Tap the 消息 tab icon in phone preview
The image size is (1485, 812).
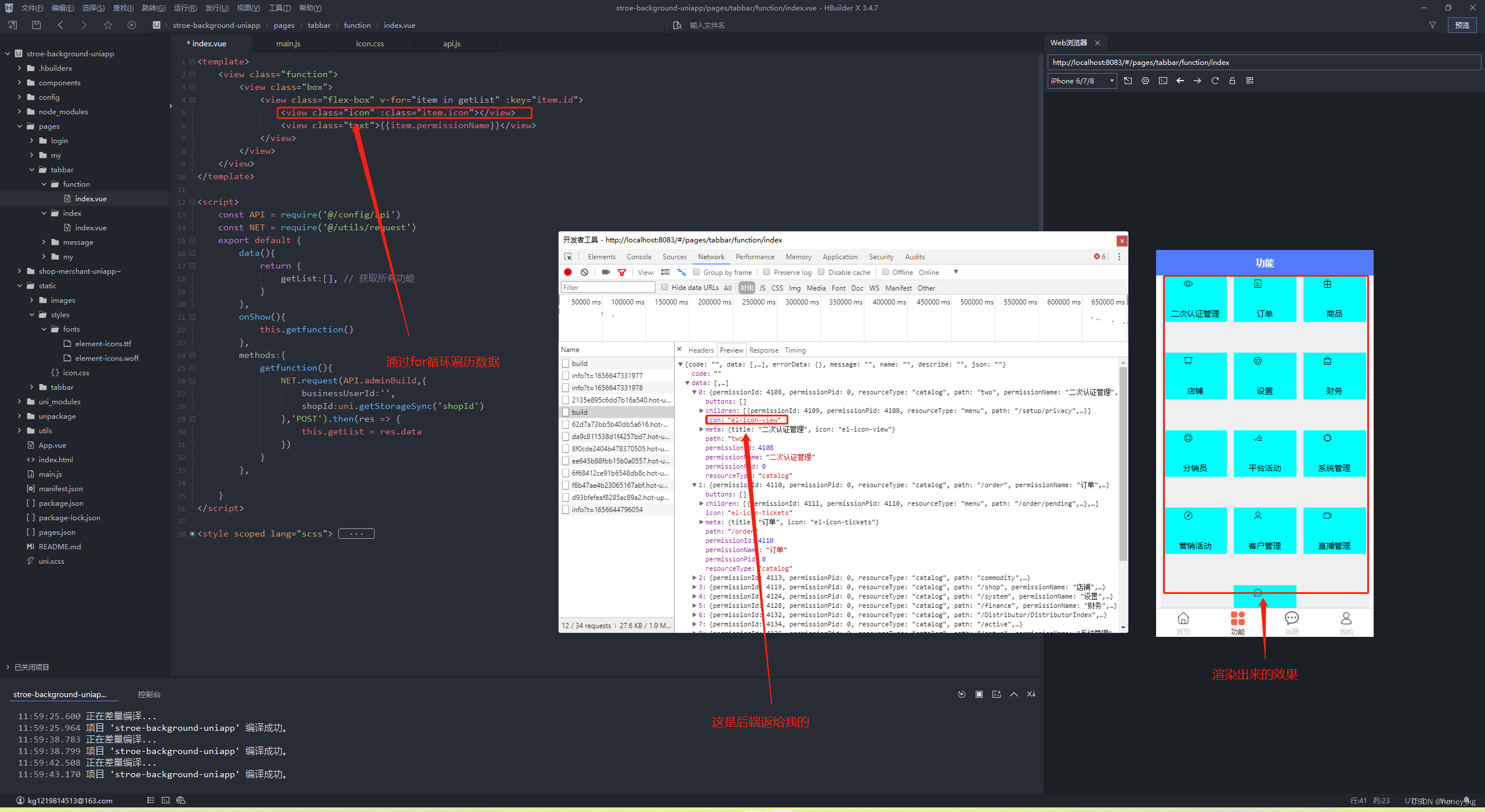1291,618
